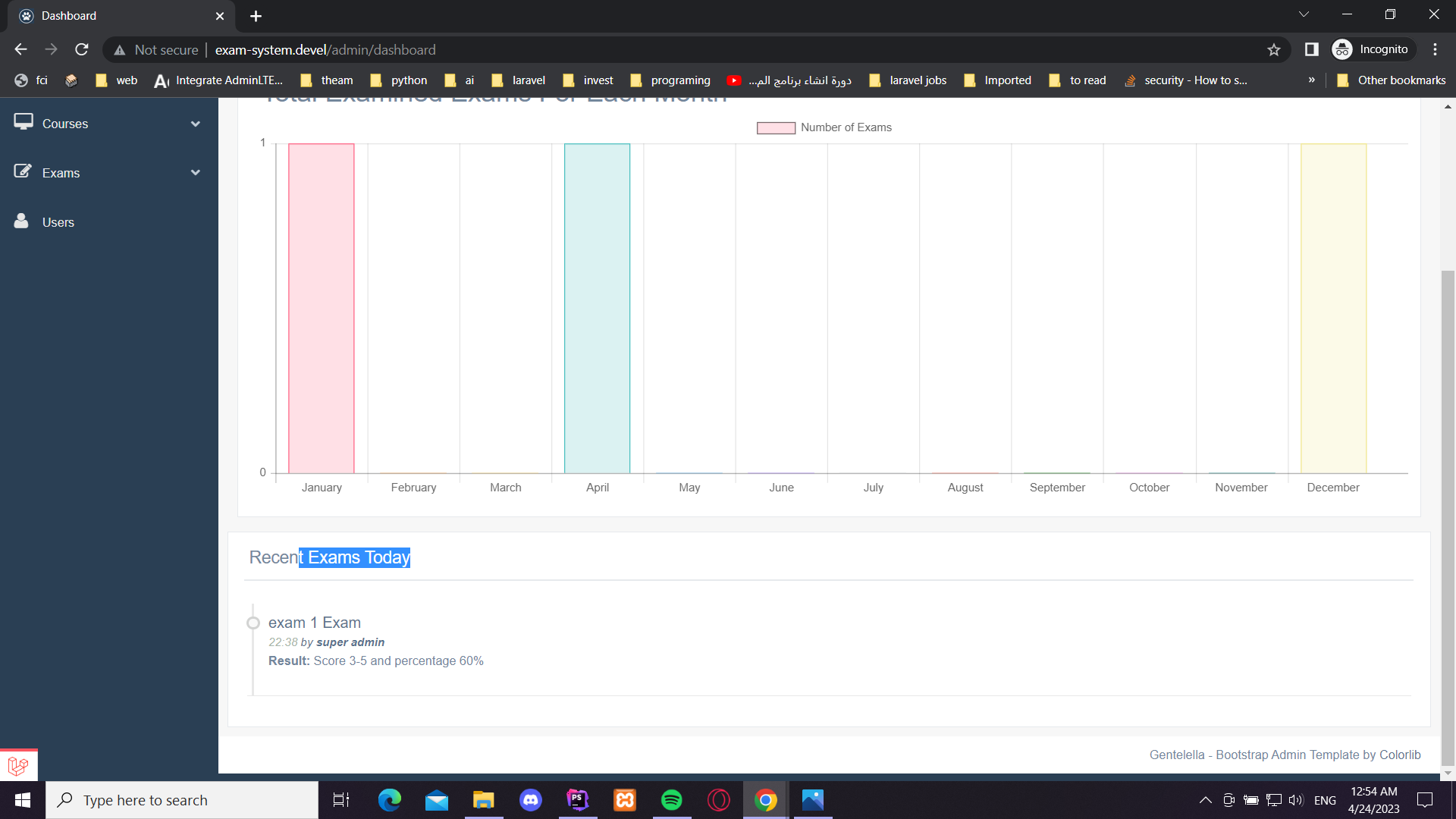1456x819 pixels.
Task: Open the Integrate AdminLTE bookmark
Action: 218,80
